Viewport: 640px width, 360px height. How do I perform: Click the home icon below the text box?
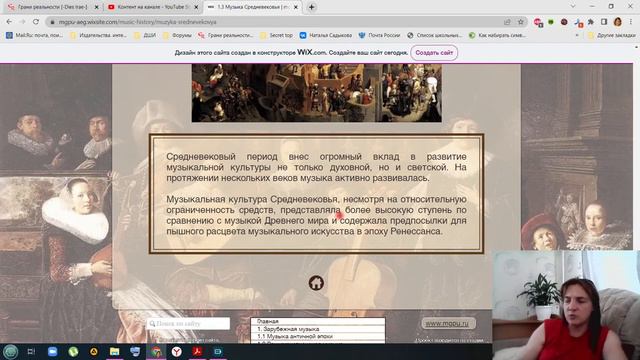[316, 282]
